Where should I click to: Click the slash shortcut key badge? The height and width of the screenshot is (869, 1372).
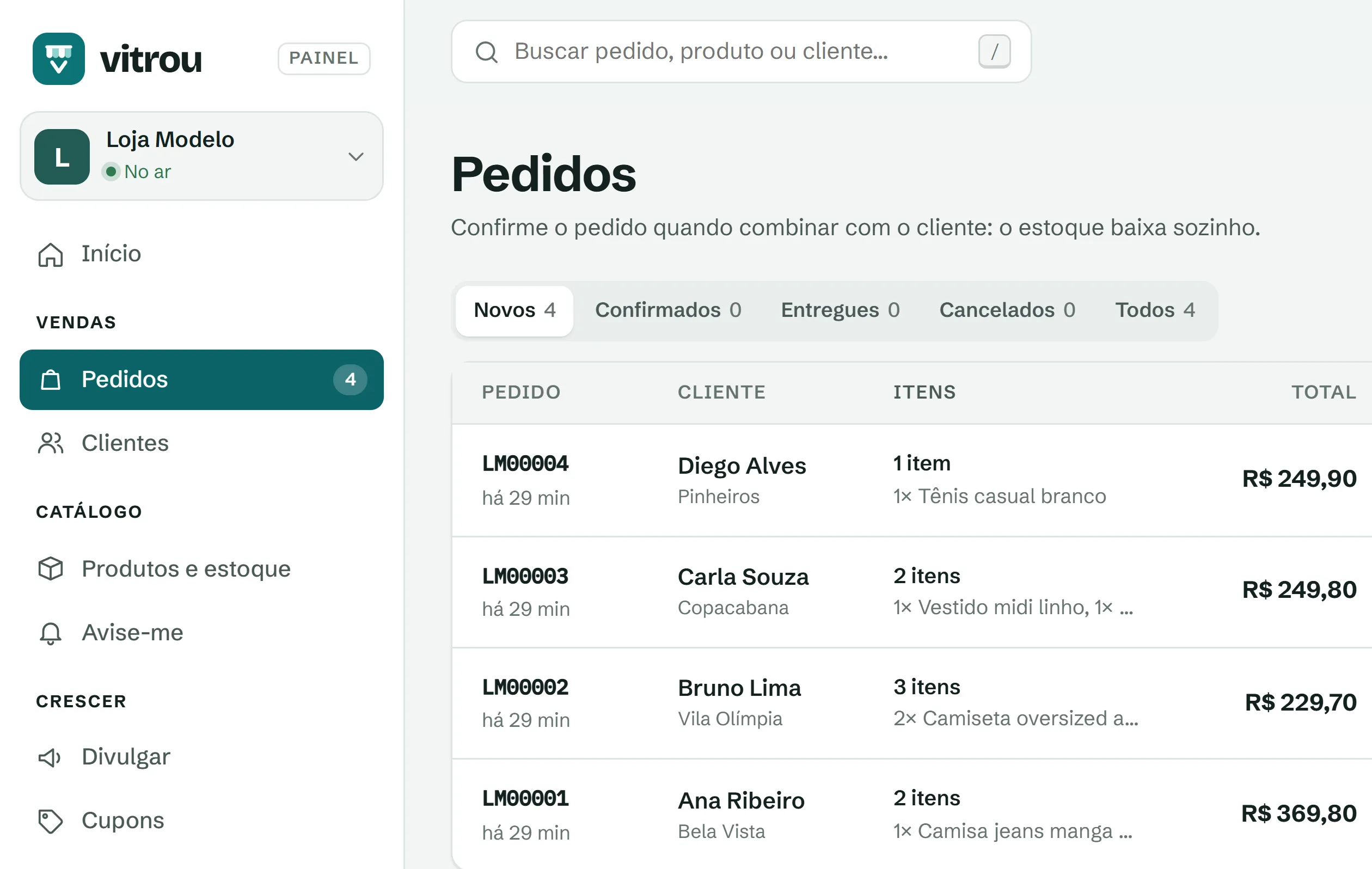[994, 52]
